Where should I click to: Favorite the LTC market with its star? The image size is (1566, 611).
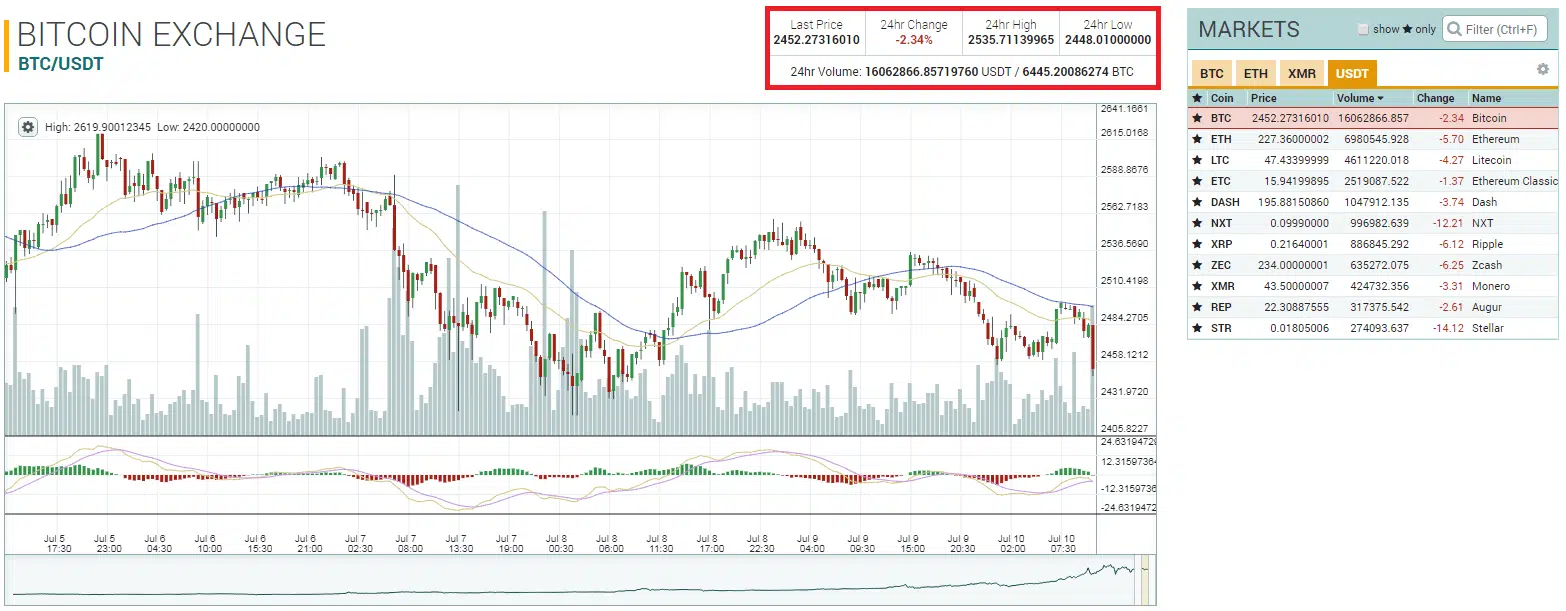tap(1197, 160)
